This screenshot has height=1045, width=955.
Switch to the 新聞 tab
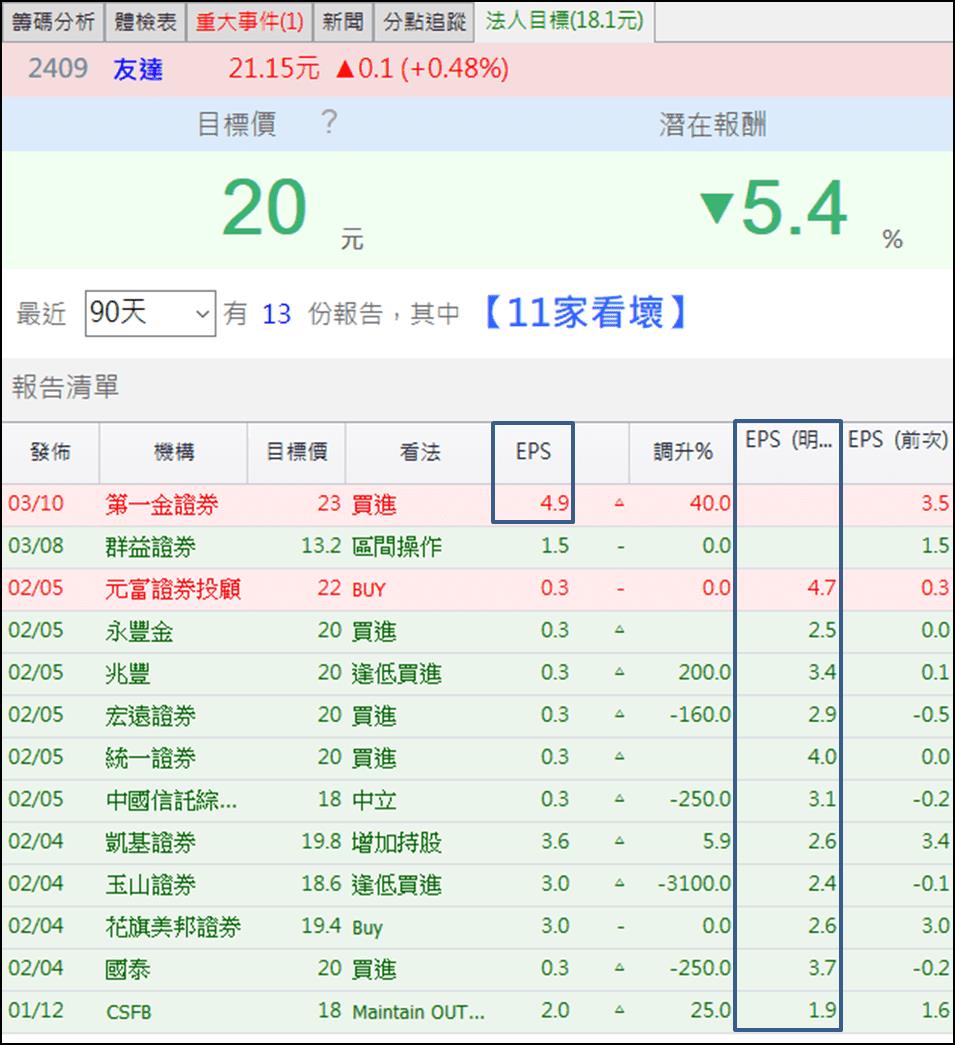(x=343, y=21)
